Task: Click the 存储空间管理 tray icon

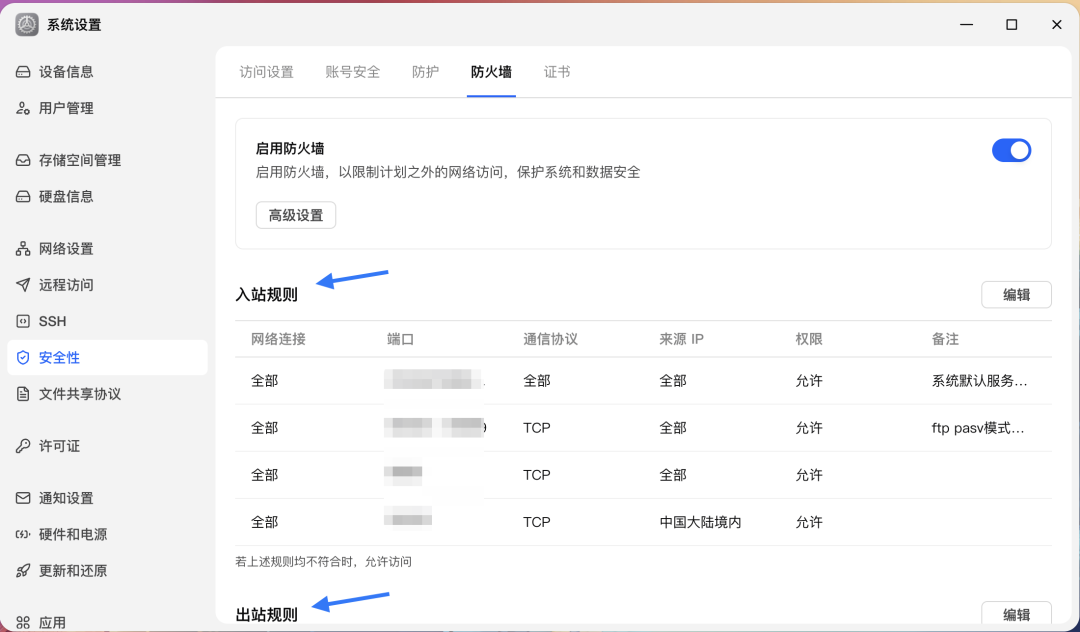Action: 23,160
